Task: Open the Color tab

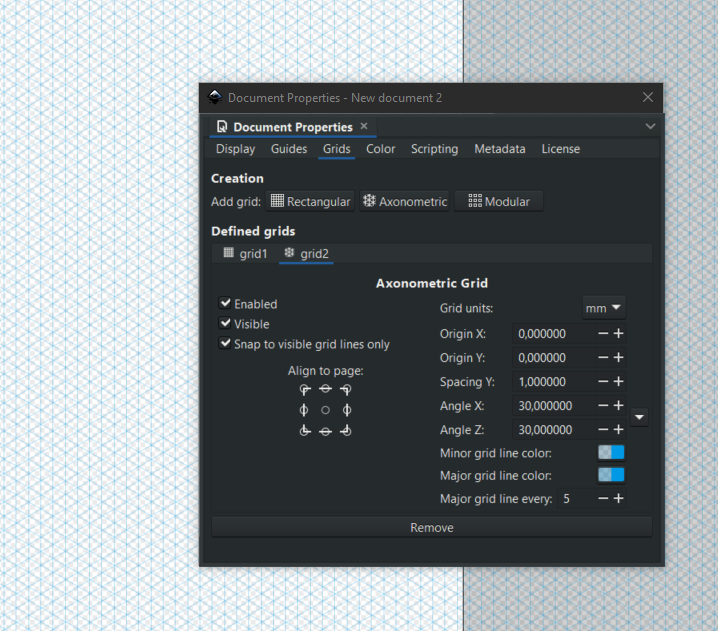Action: tap(381, 149)
